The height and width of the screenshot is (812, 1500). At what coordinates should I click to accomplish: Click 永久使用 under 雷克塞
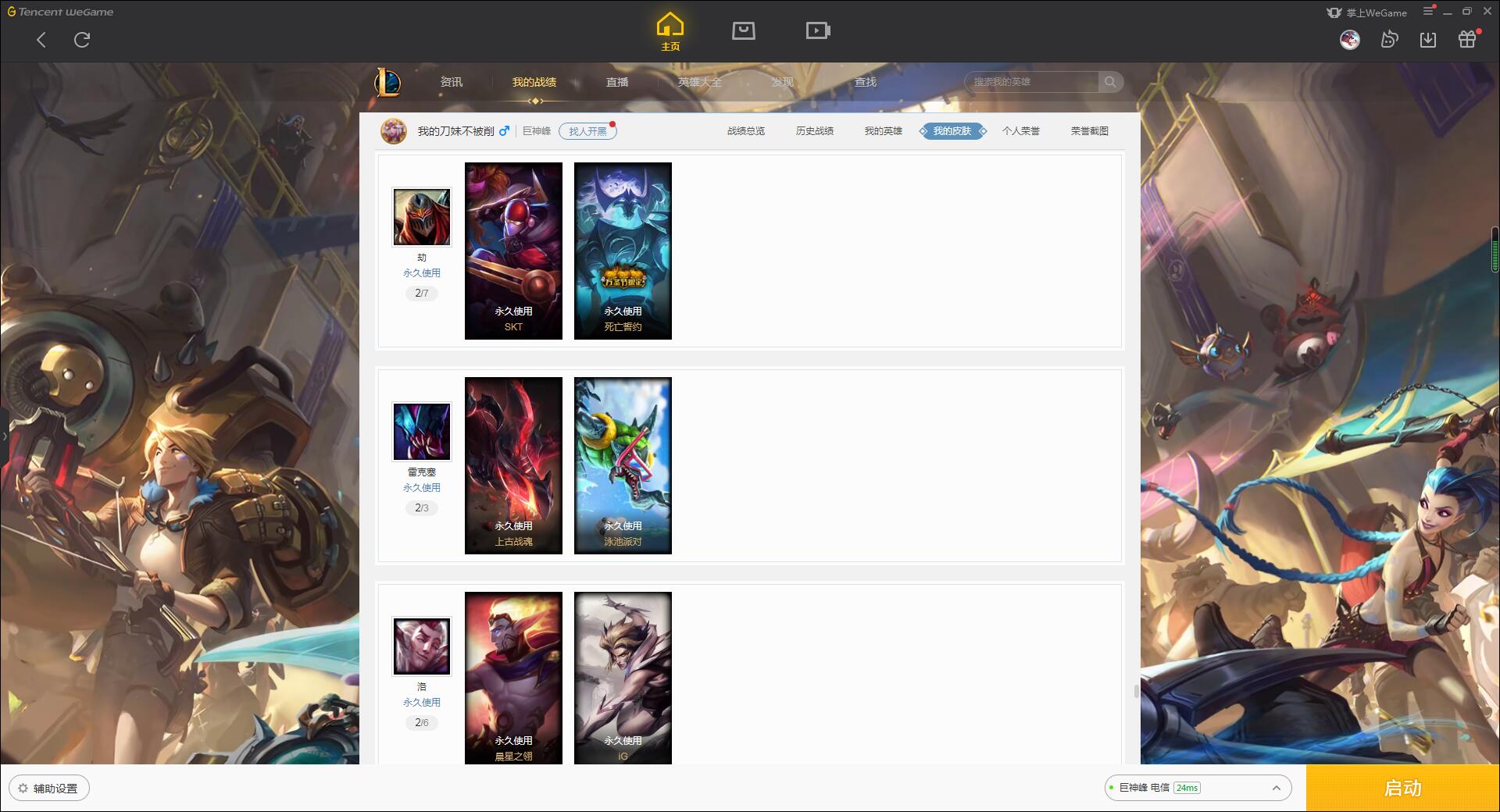422,488
